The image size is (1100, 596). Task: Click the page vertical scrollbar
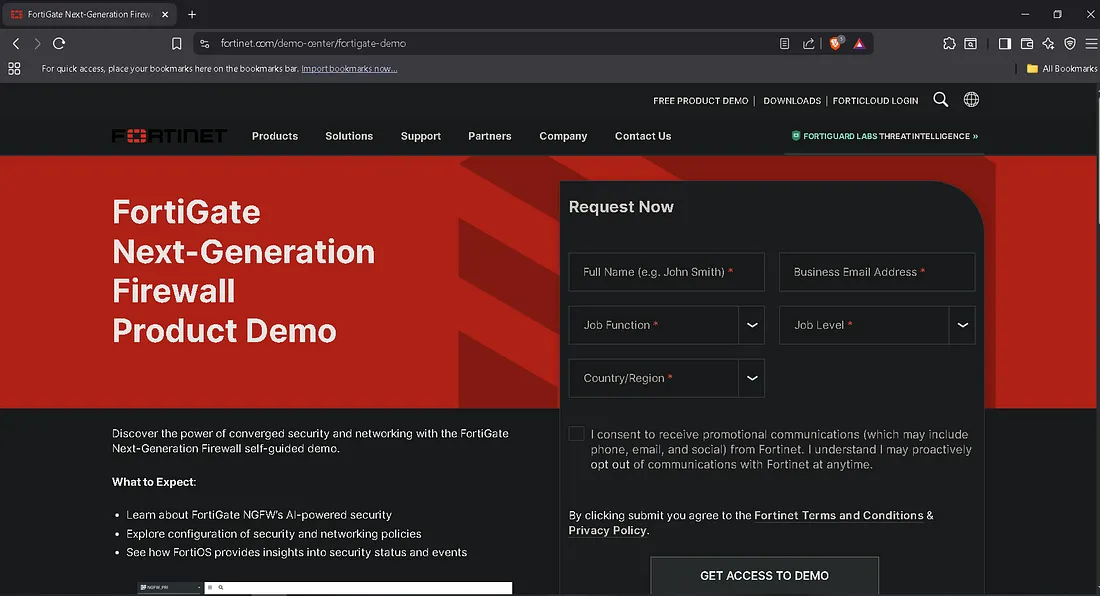(1096, 161)
